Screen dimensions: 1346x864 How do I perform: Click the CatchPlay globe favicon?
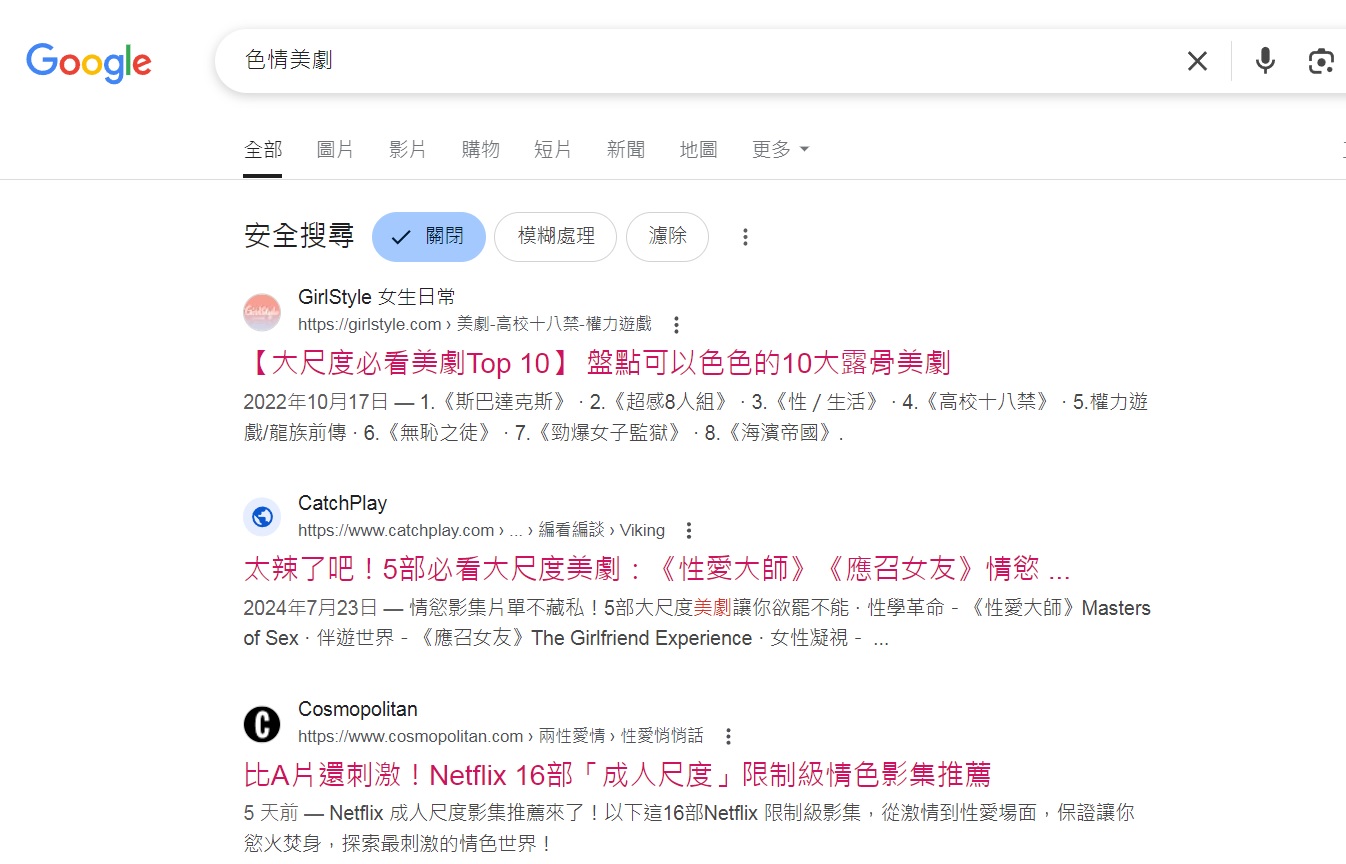pos(262,517)
